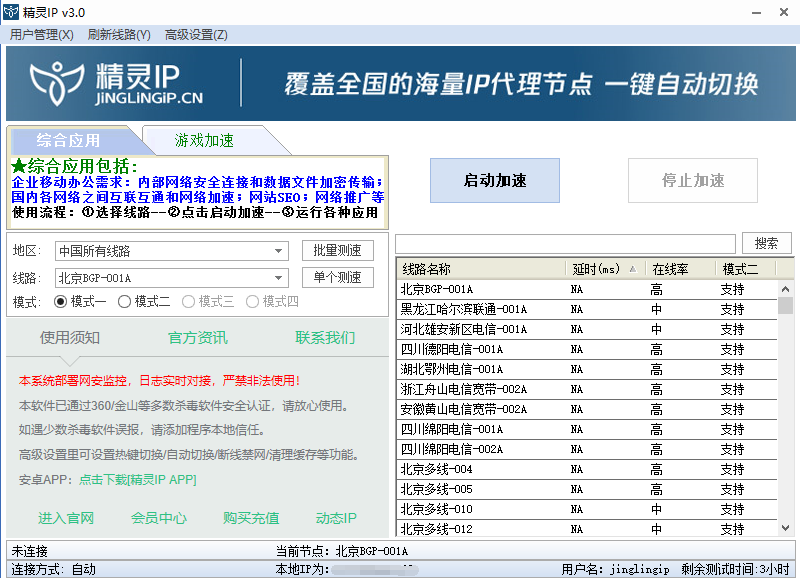Open the 会员中心 link

[160, 519]
